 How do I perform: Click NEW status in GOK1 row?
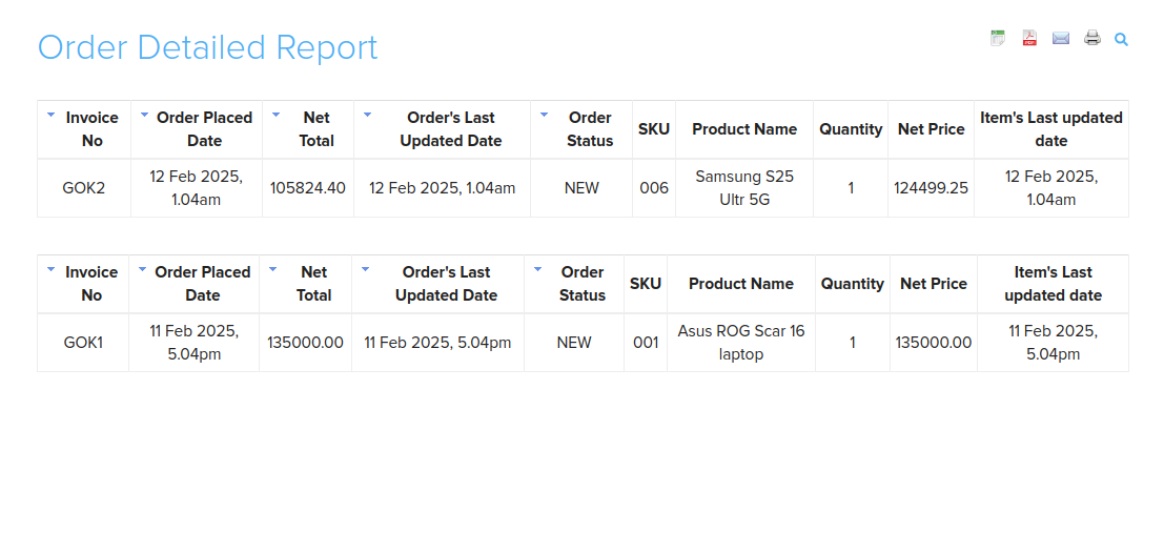click(x=574, y=342)
